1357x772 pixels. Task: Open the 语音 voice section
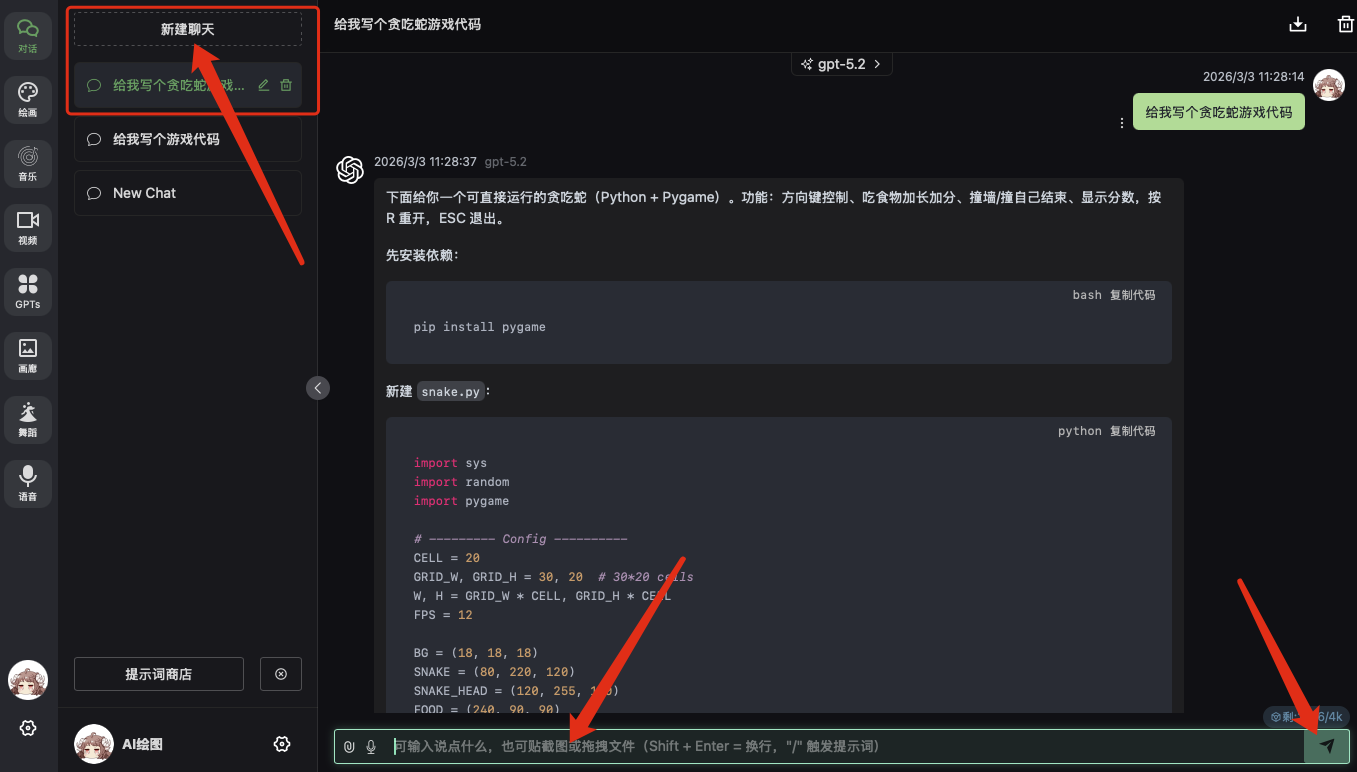[28, 484]
